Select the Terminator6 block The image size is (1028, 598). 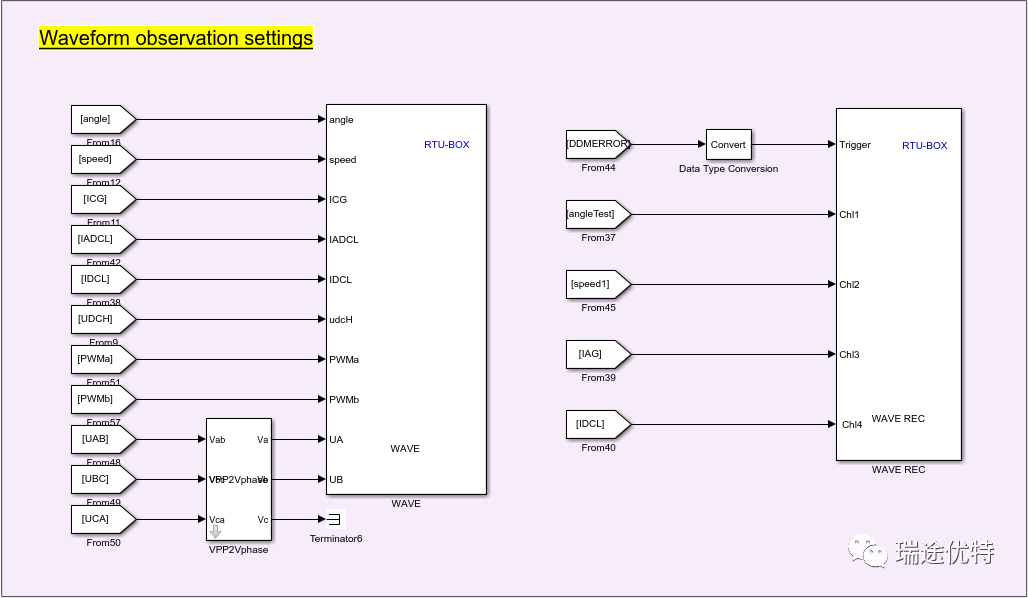(x=334, y=519)
